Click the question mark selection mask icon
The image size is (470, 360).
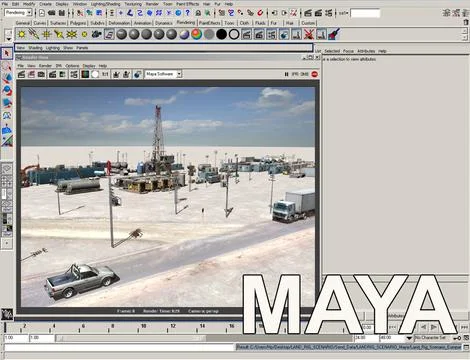click(x=188, y=13)
